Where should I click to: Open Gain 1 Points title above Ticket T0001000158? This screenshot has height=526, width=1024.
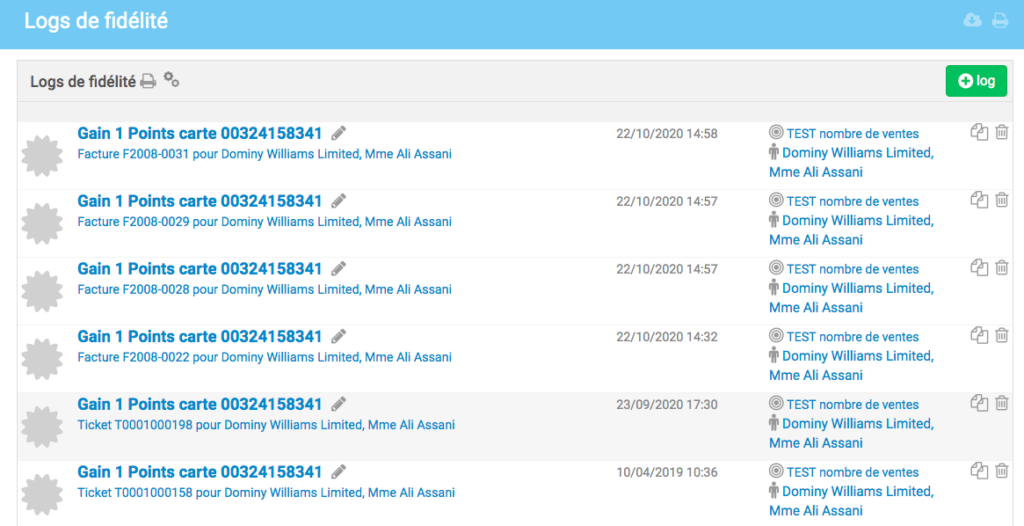pyautogui.click(x=200, y=472)
